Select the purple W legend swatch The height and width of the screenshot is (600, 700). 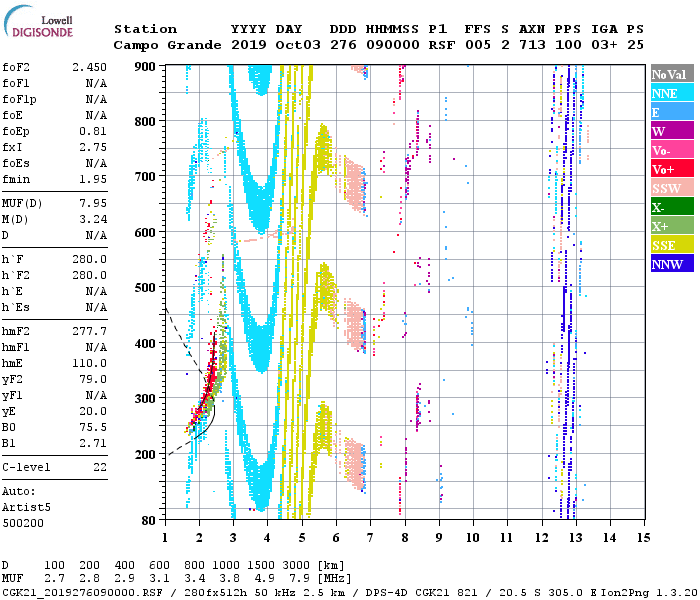[x=671, y=131]
